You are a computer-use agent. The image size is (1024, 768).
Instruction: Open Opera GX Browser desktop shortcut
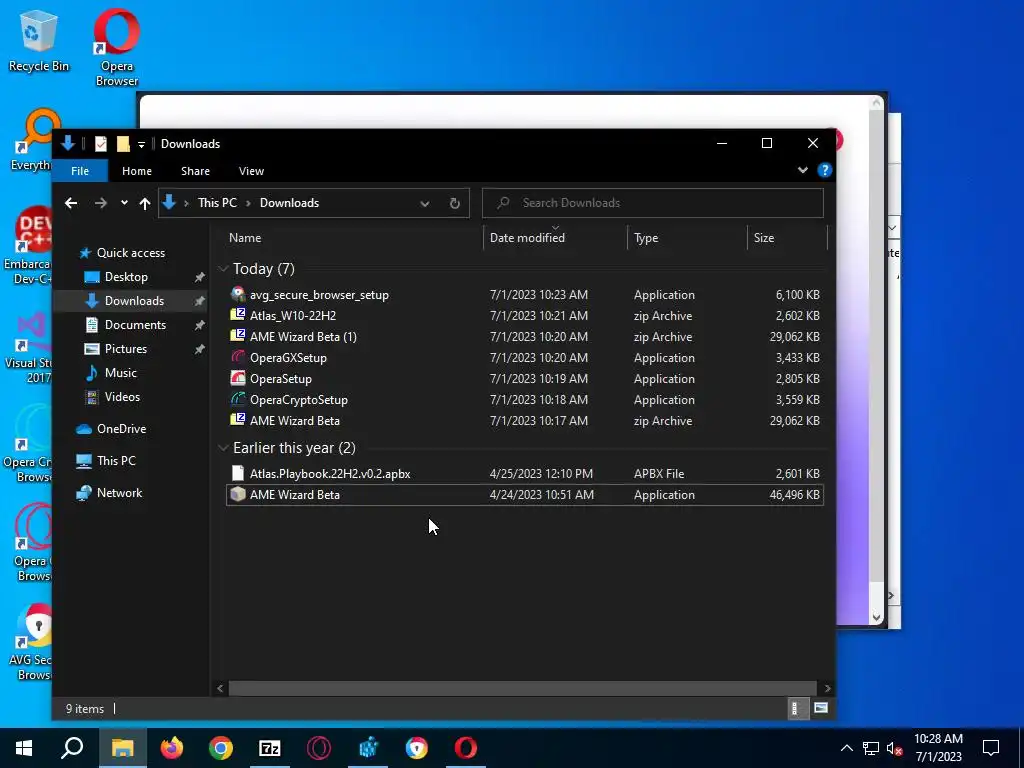click(x=33, y=542)
